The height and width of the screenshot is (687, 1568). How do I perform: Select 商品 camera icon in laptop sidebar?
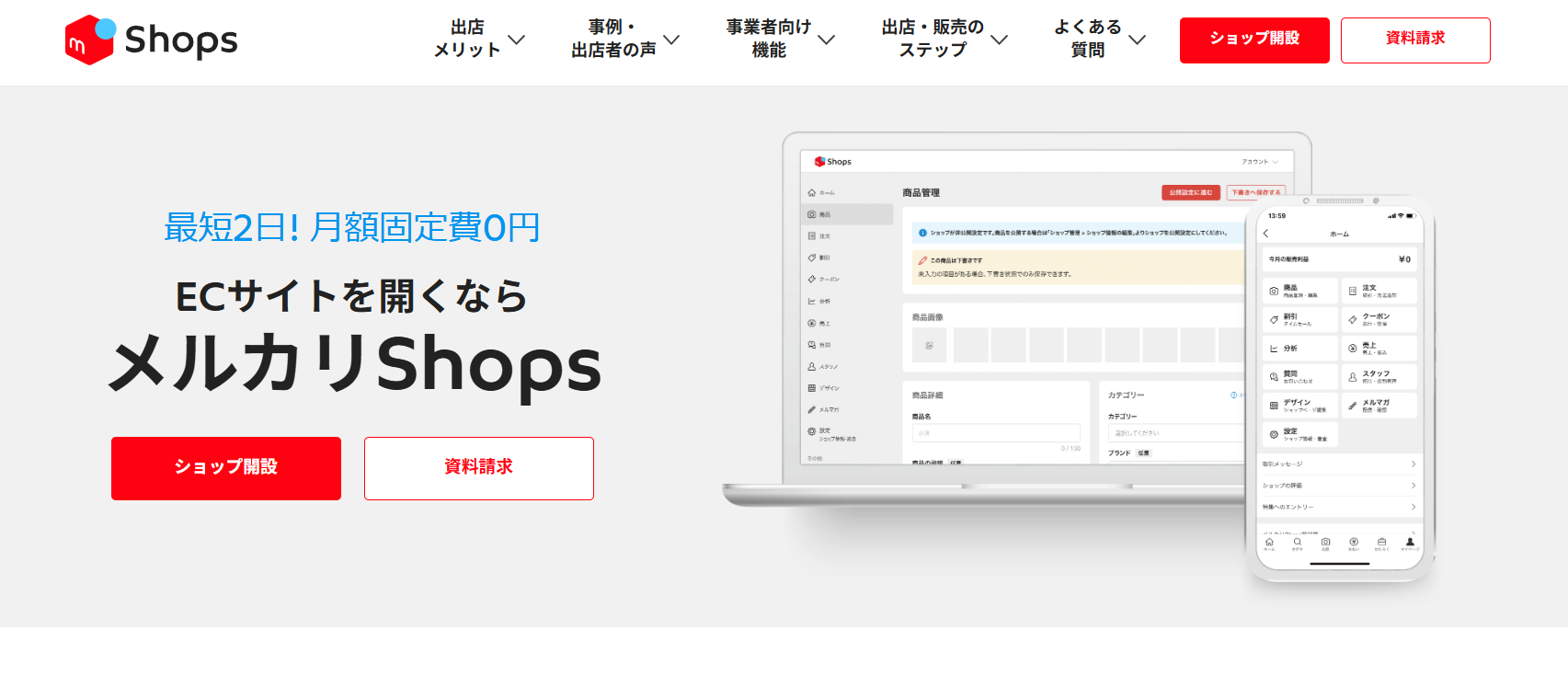click(x=812, y=214)
